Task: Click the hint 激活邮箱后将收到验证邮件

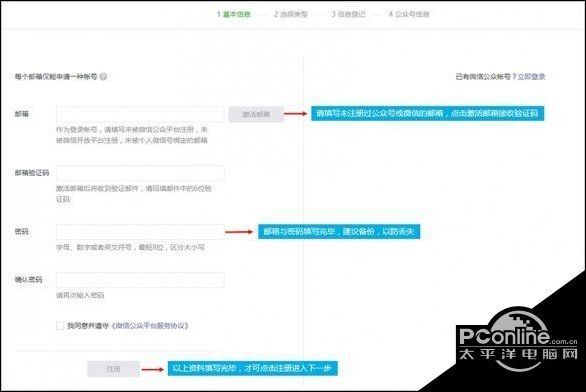Action: click(98, 188)
